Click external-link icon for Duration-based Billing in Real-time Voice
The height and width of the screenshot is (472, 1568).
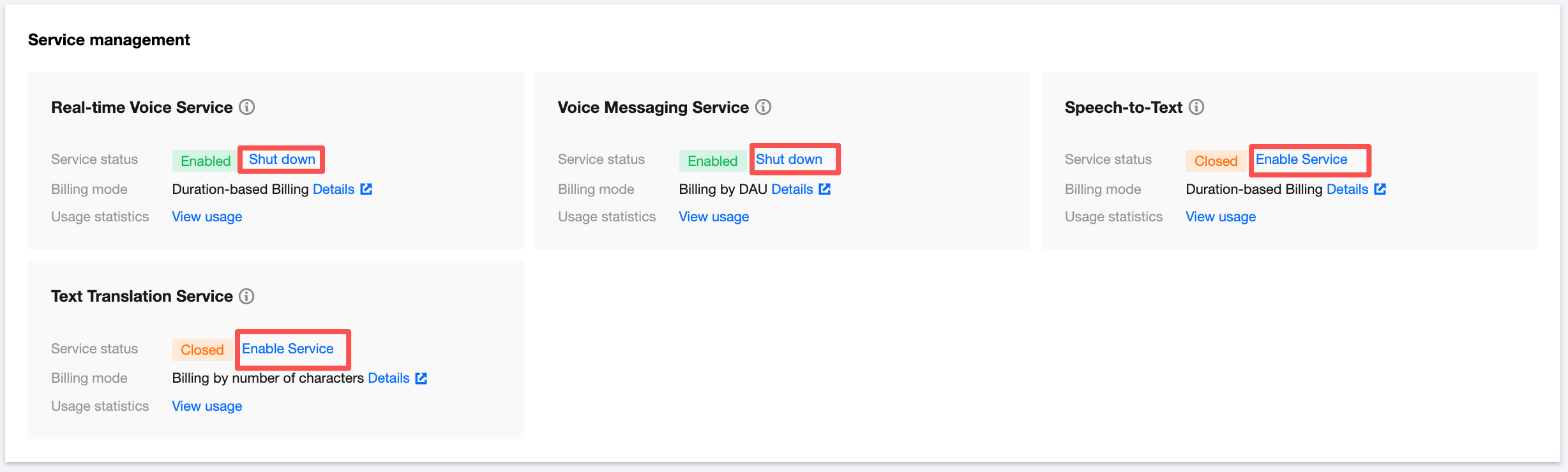[x=366, y=189]
